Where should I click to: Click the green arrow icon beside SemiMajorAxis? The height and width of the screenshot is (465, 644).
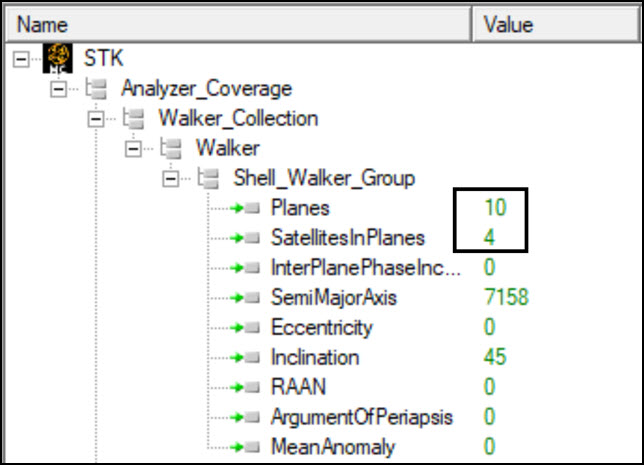tap(245, 298)
